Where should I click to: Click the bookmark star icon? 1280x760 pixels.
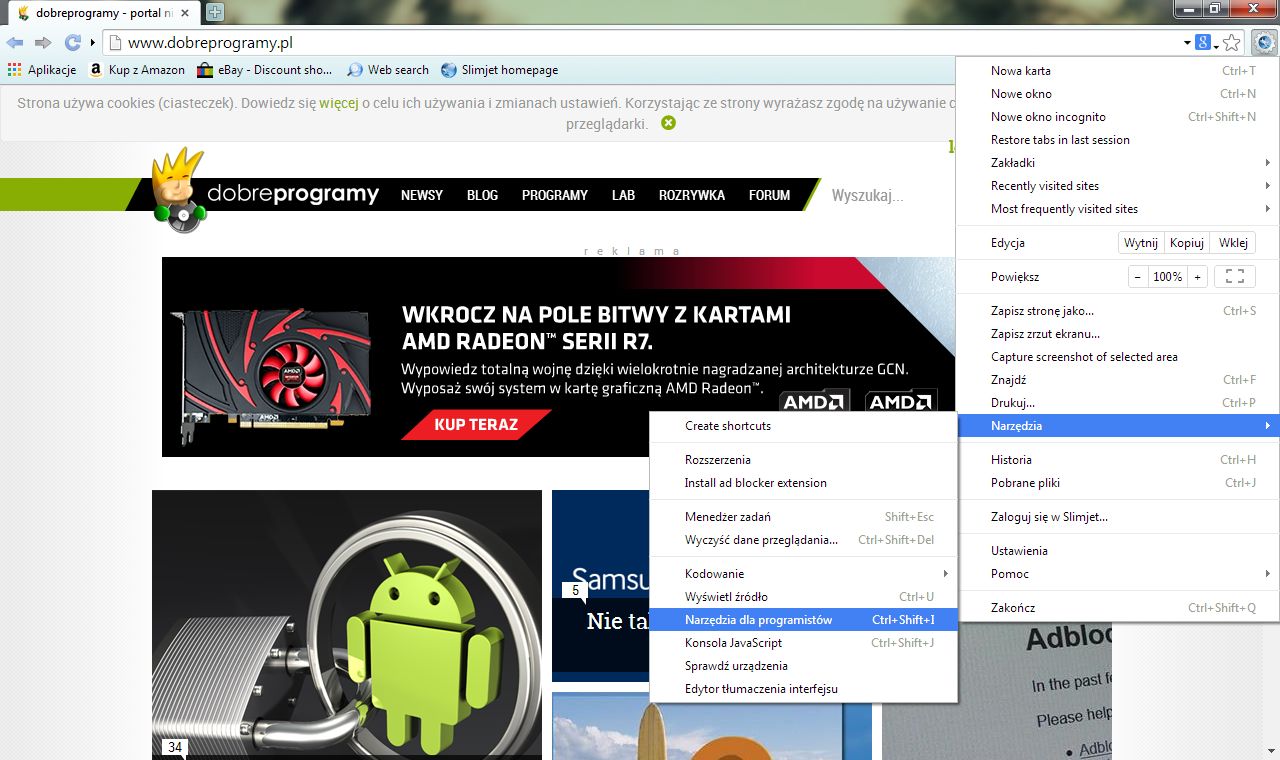click(1232, 43)
